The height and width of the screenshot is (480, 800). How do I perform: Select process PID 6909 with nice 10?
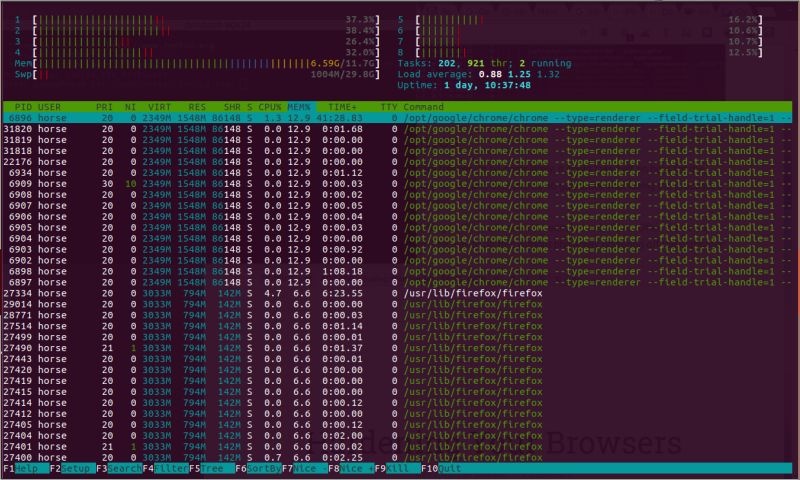click(x=397, y=184)
